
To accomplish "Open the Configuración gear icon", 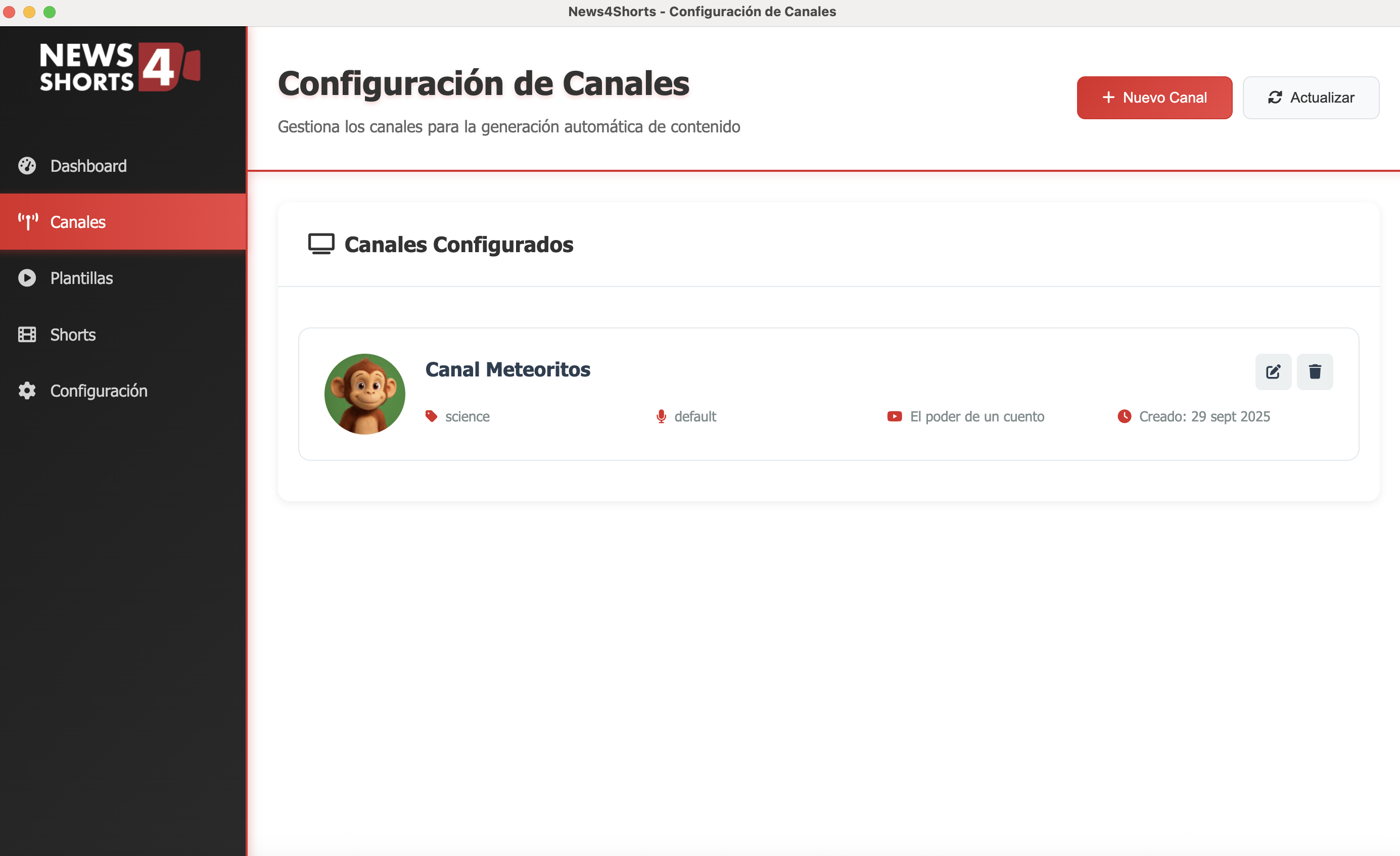I will click(x=27, y=391).
